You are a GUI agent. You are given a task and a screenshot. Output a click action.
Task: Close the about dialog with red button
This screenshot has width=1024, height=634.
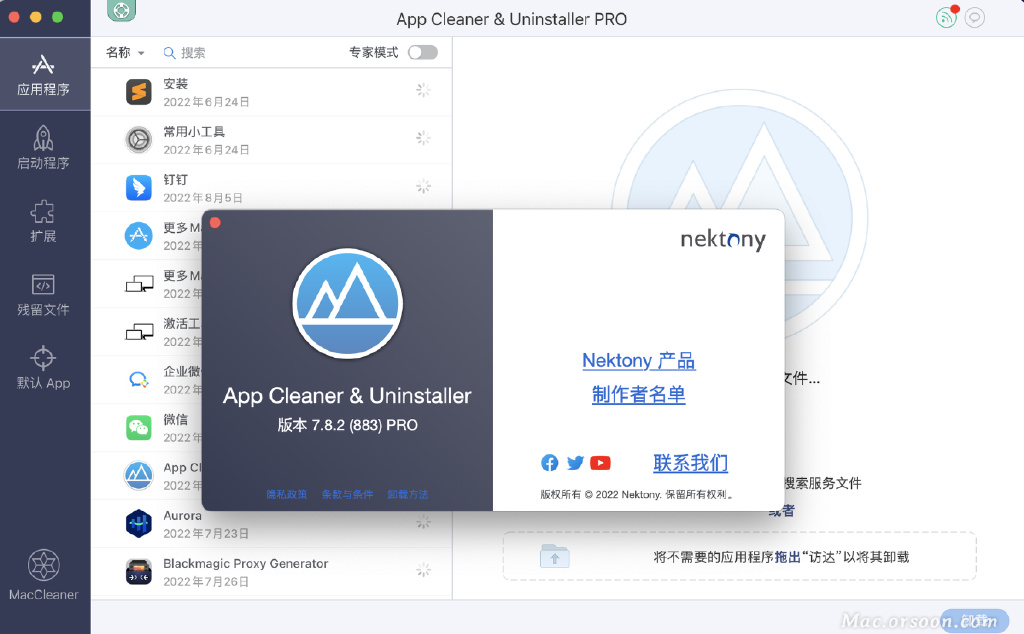215,223
